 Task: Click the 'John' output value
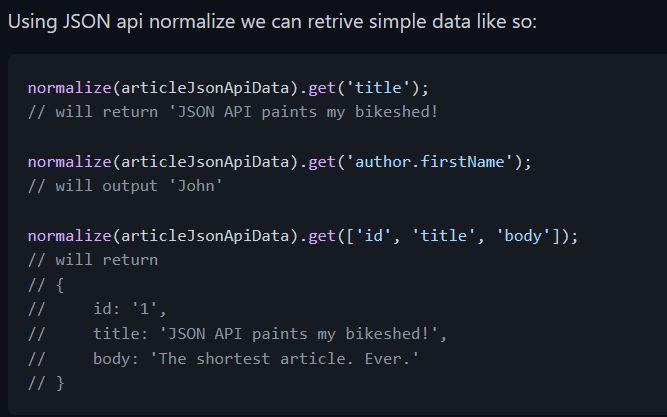coord(194,185)
